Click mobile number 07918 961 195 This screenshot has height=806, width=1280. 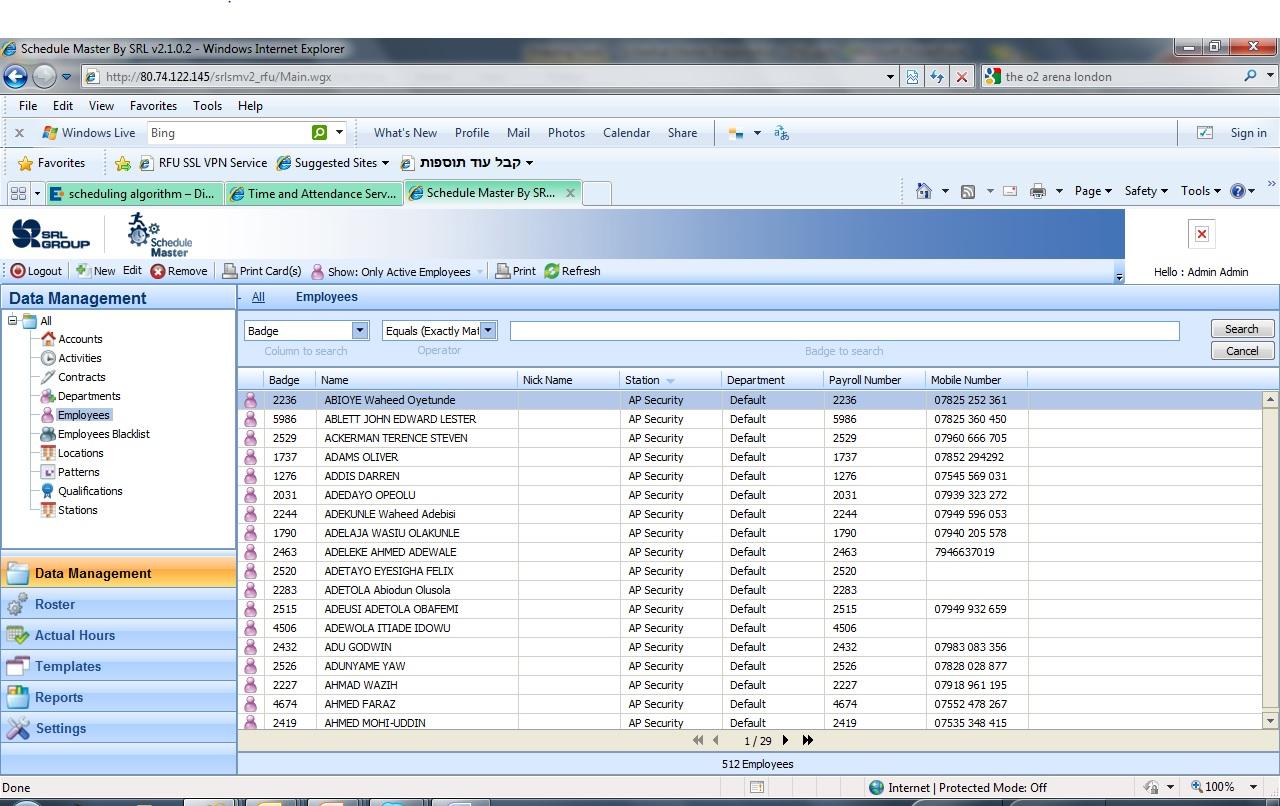coord(970,685)
